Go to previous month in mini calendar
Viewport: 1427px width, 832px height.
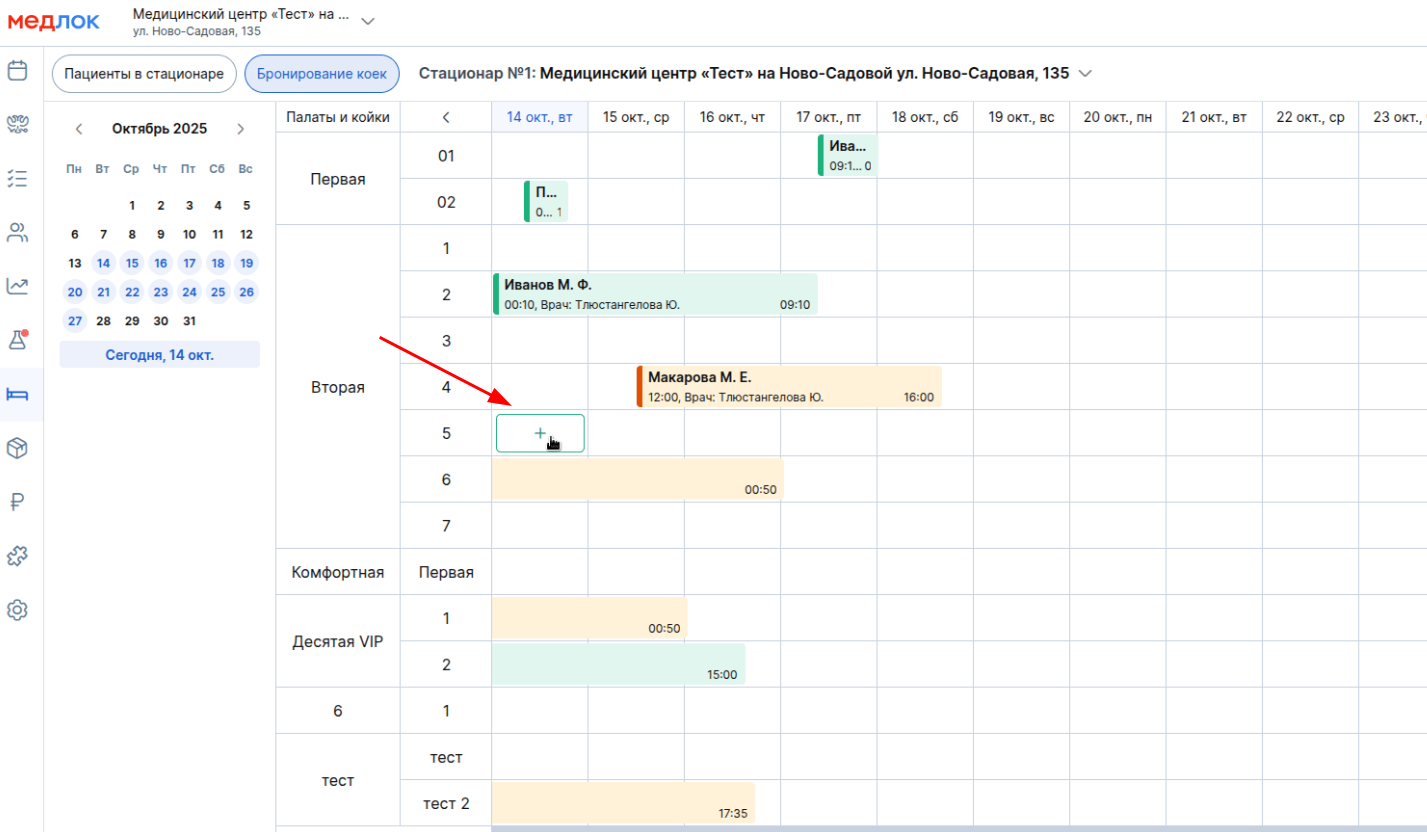[79, 129]
